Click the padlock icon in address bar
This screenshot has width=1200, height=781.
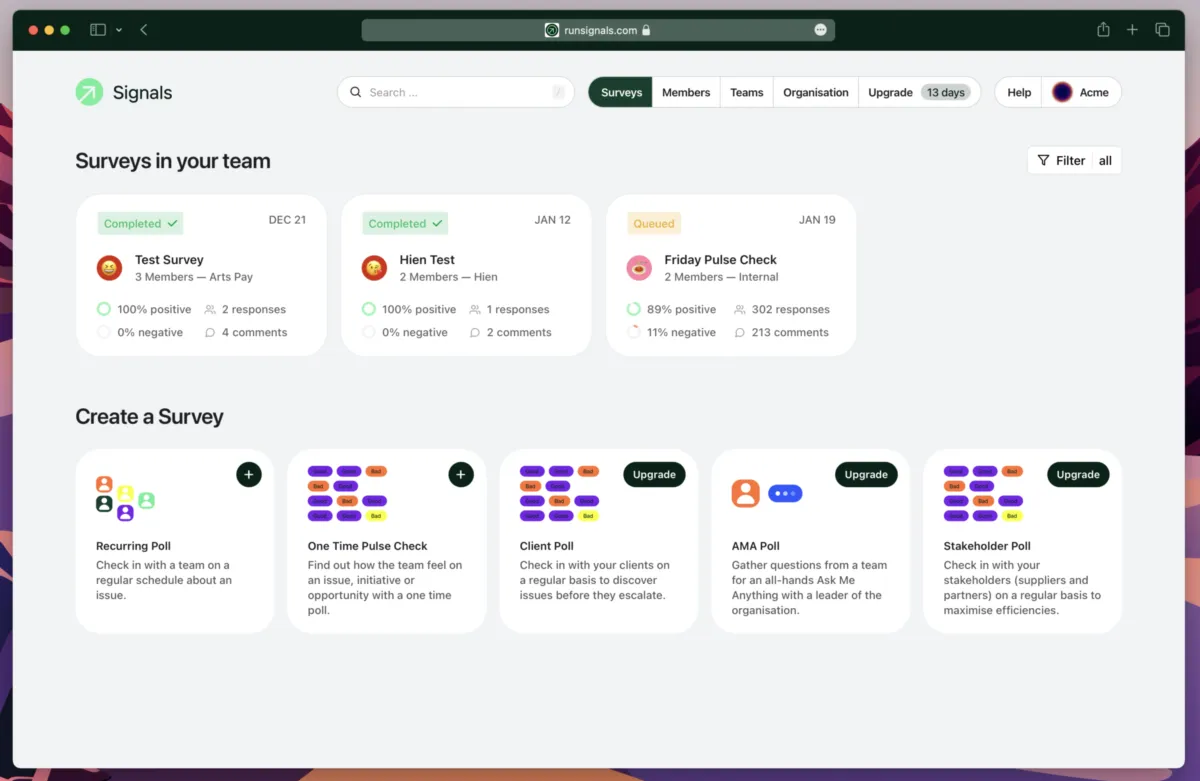coord(646,30)
